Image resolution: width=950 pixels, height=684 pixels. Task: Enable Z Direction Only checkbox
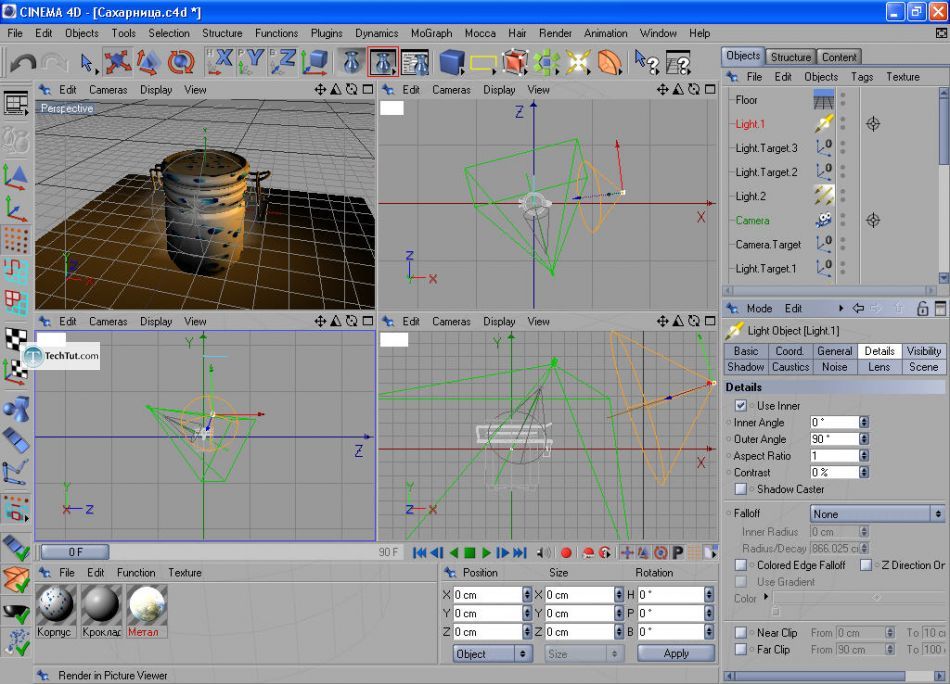pos(866,565)
